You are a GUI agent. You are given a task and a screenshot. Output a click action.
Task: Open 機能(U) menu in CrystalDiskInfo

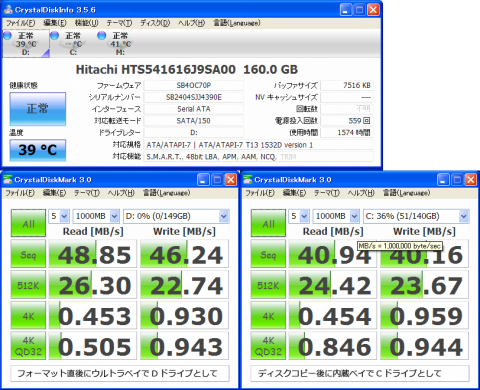86,23
